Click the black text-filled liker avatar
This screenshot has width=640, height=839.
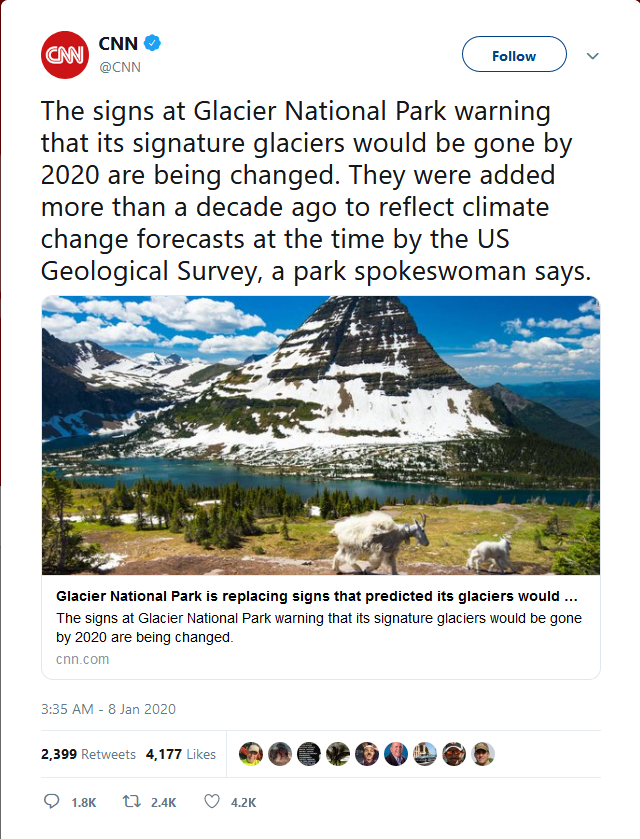tap(309, 754)
